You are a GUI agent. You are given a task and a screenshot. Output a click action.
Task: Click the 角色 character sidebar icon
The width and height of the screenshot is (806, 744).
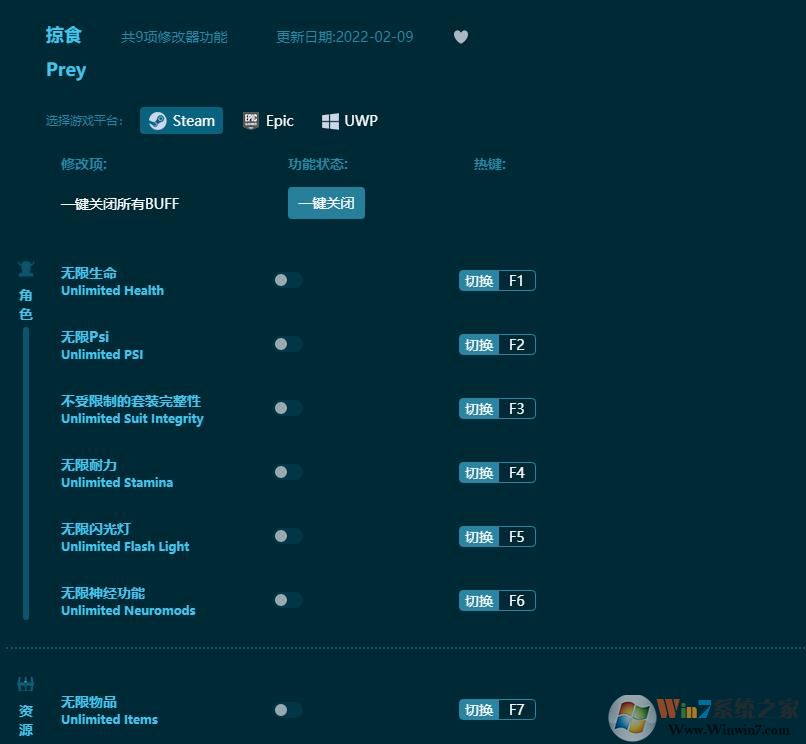click(x=26, y=267)
